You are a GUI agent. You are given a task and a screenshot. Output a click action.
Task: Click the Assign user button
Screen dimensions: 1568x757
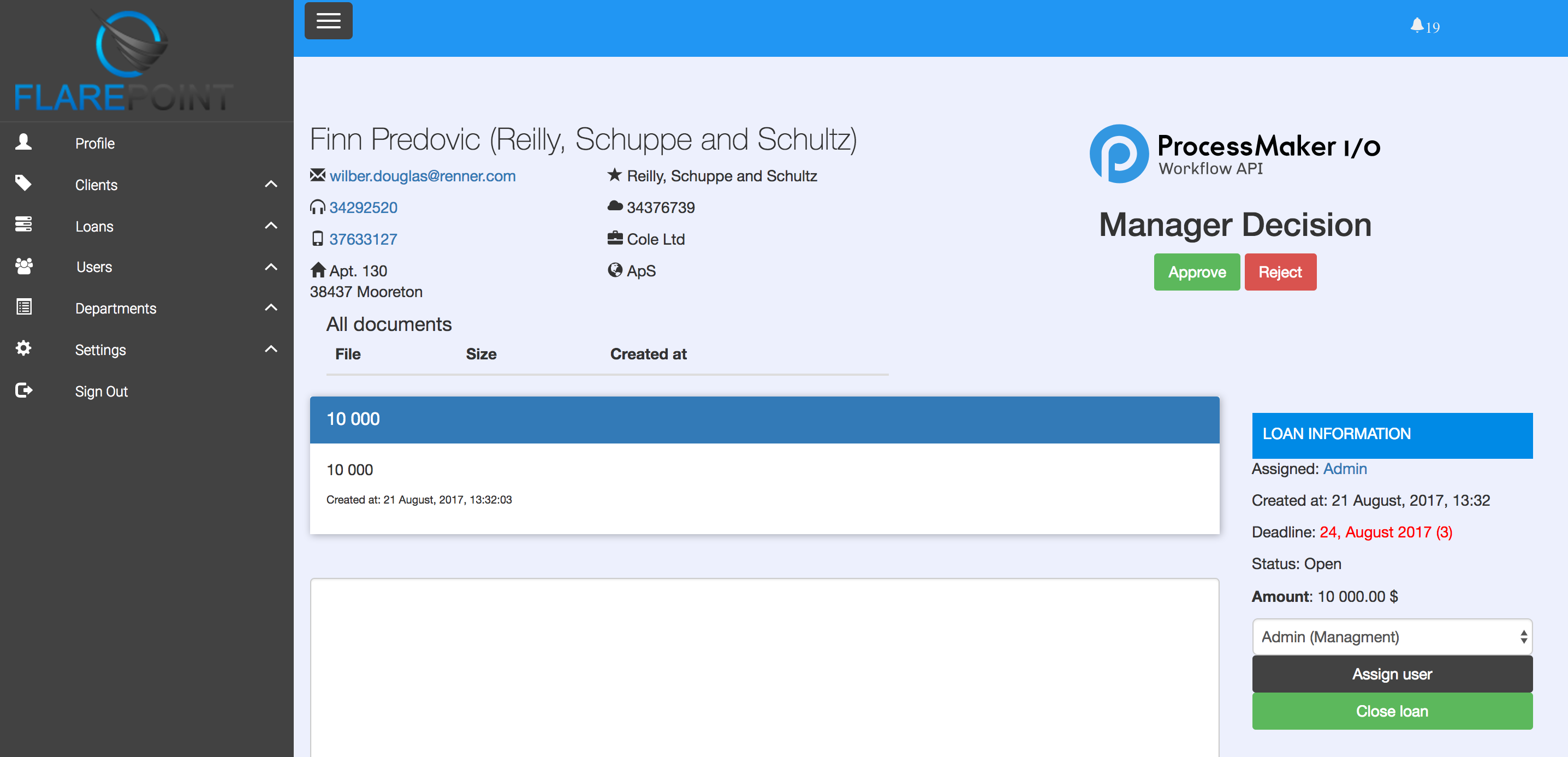point(1392,674)
